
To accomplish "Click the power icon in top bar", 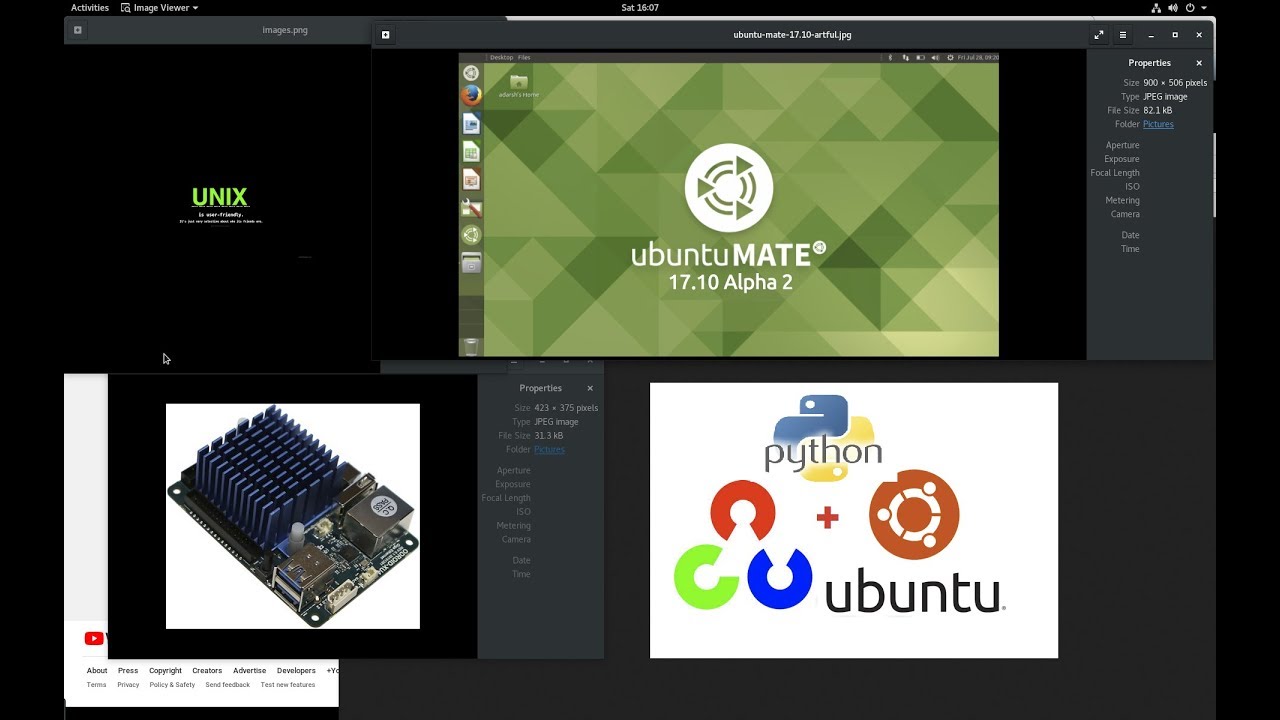I will point(1191,7).
